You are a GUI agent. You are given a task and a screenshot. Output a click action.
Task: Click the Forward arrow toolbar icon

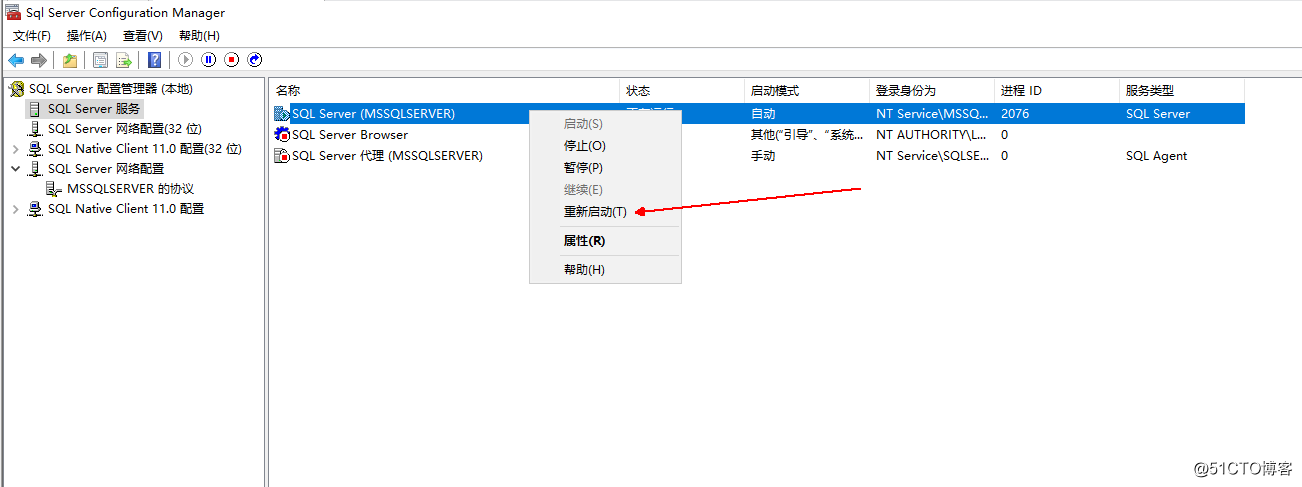point(39,60)
